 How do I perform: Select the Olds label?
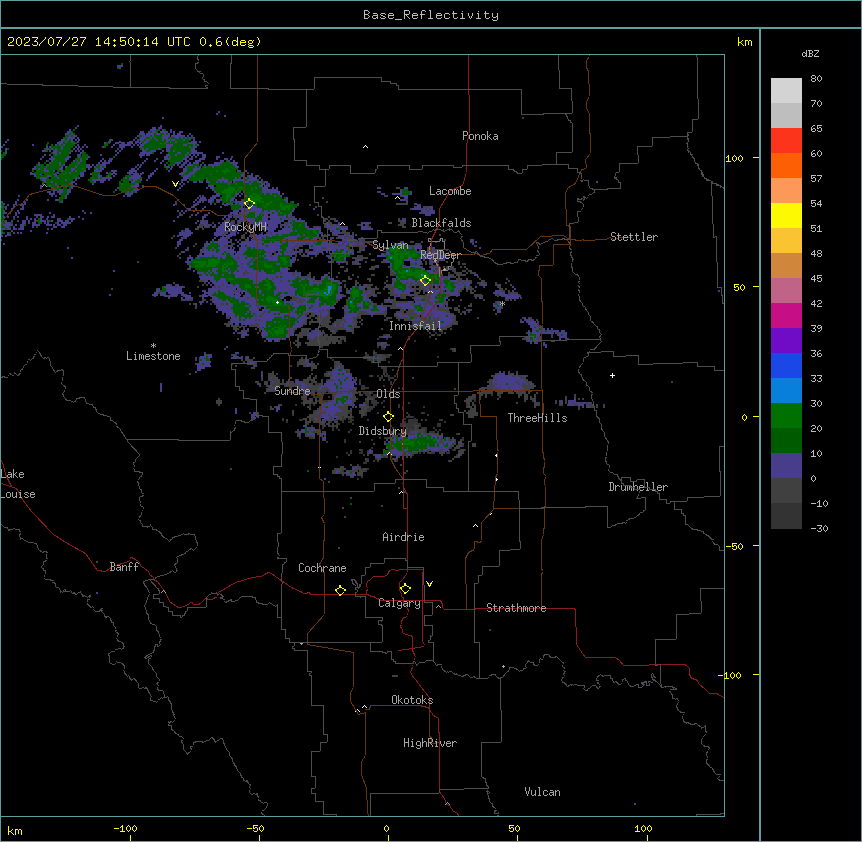point(388,394)
